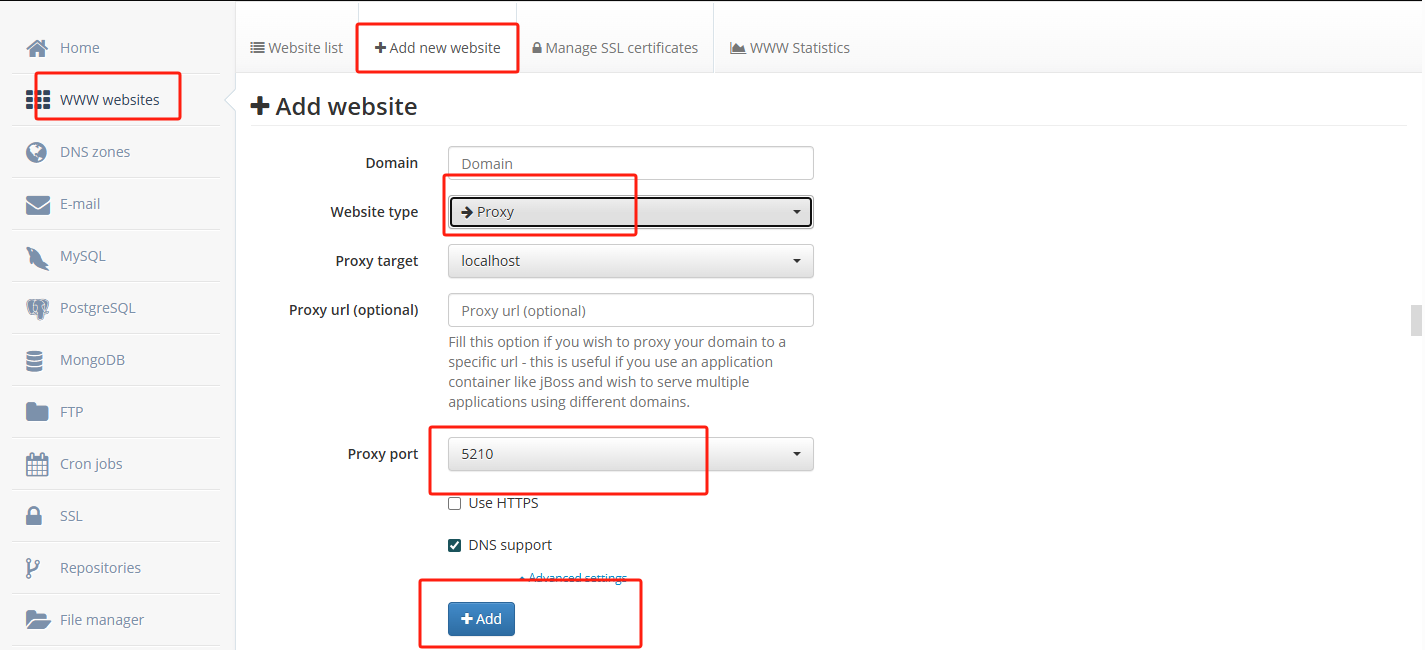Open MongoDB database icon
This screenshot has height=650, width=1425.
click(35, 360)
